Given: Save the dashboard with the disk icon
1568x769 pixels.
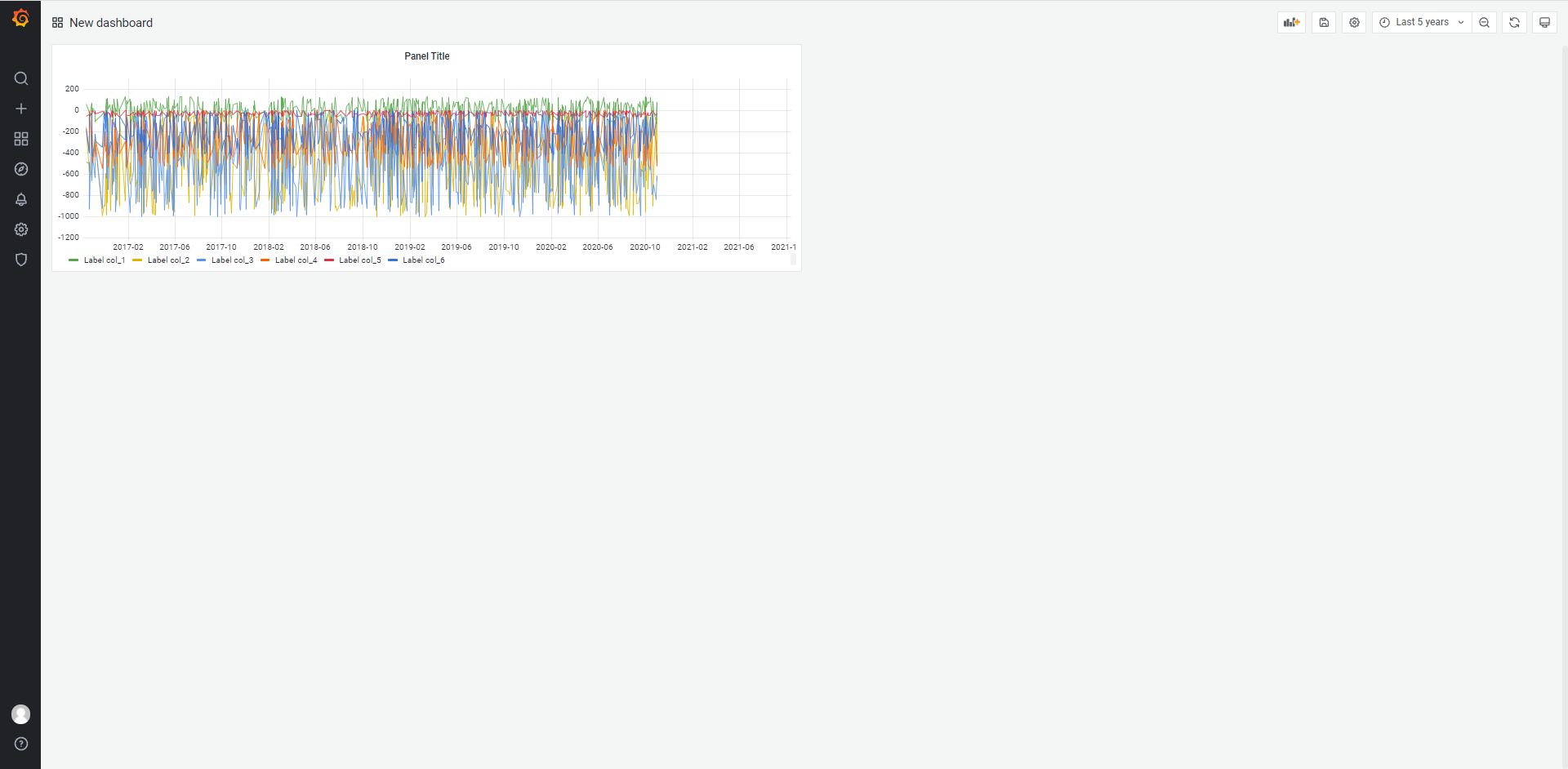Looking at the screenshot, I should (x=1324, y=23).
